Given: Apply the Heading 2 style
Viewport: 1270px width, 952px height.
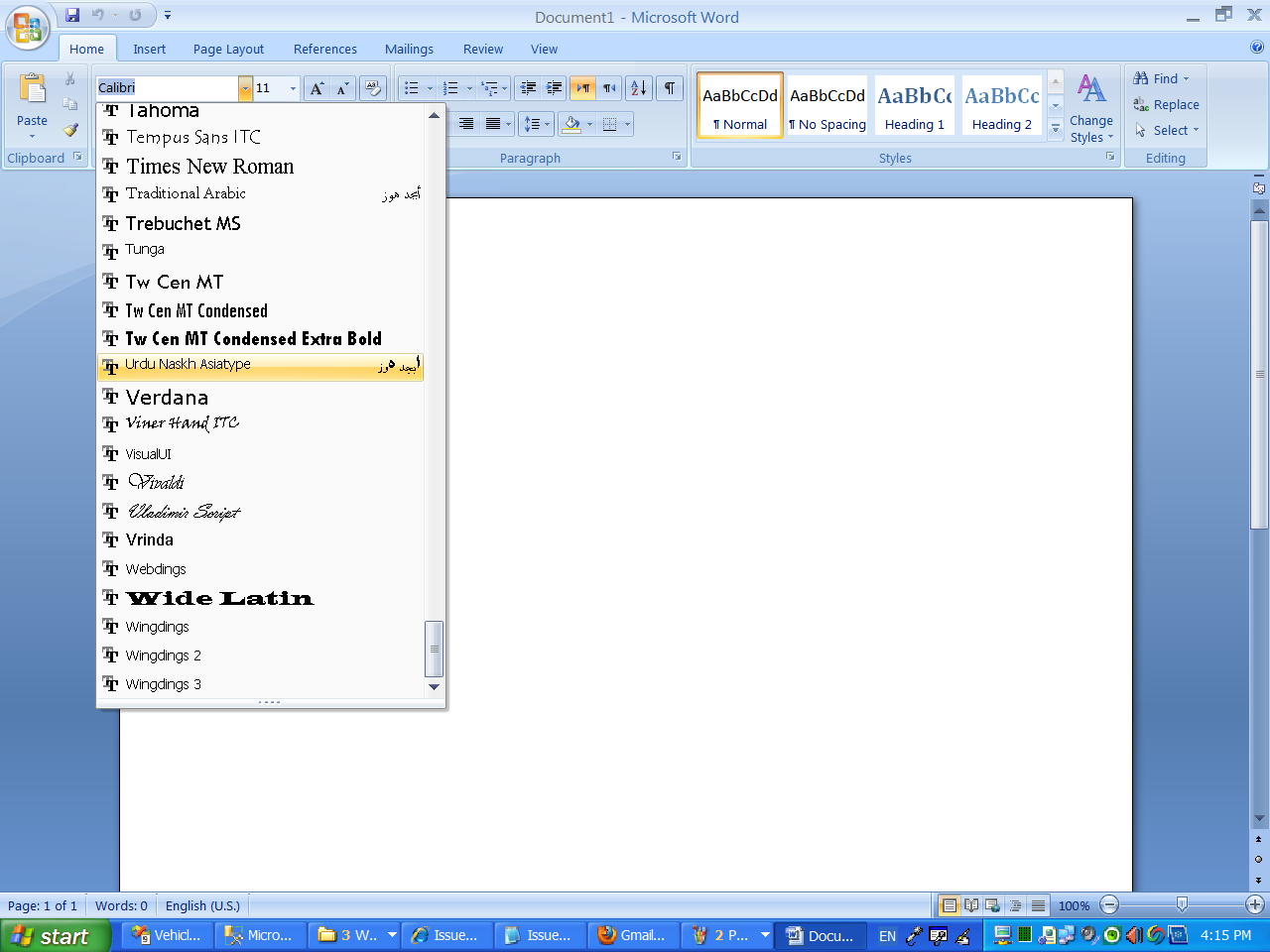Looking at the screenshot, I should click(1002, 105).
